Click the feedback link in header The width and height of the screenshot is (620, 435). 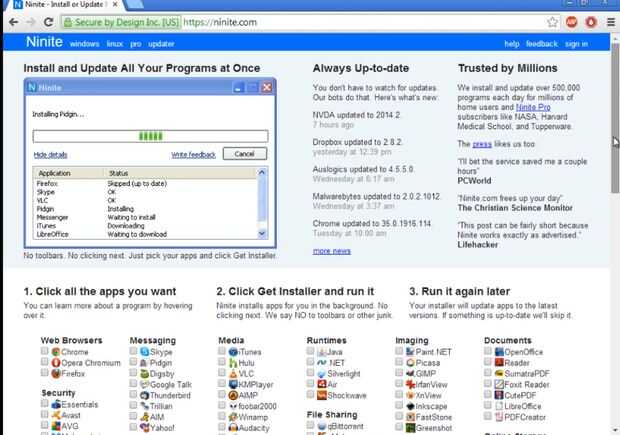(x=542, y=44)
